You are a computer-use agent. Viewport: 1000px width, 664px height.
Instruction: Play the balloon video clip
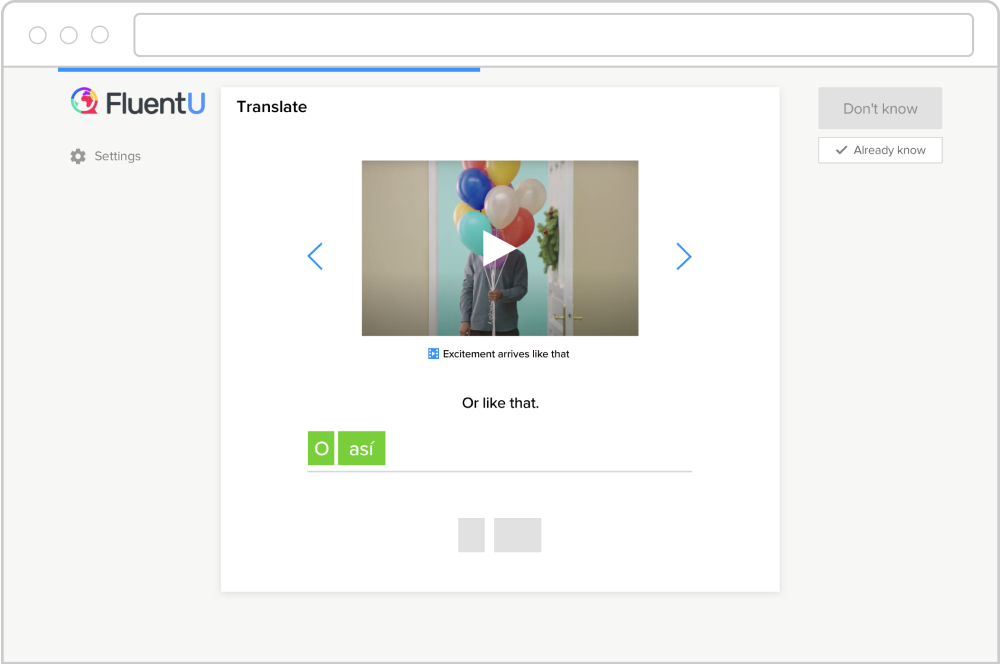point(499,249)
